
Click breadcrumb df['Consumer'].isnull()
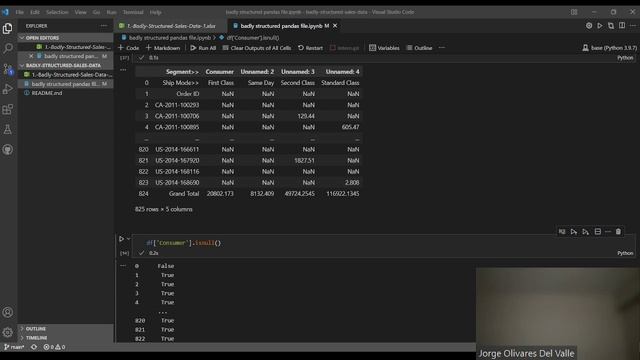tap(253, 38)
